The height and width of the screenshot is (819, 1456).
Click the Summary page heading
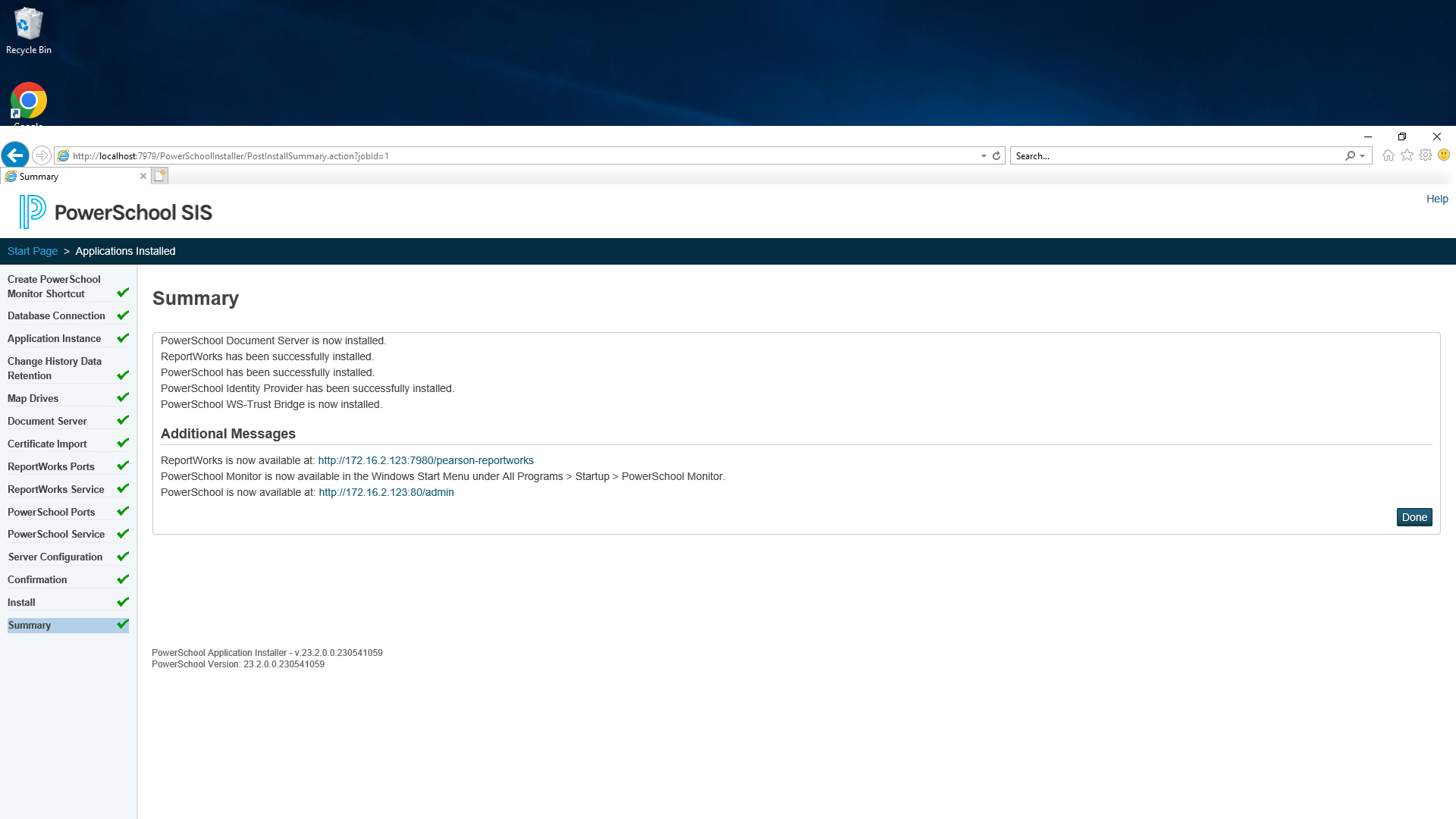click(196, 298)
